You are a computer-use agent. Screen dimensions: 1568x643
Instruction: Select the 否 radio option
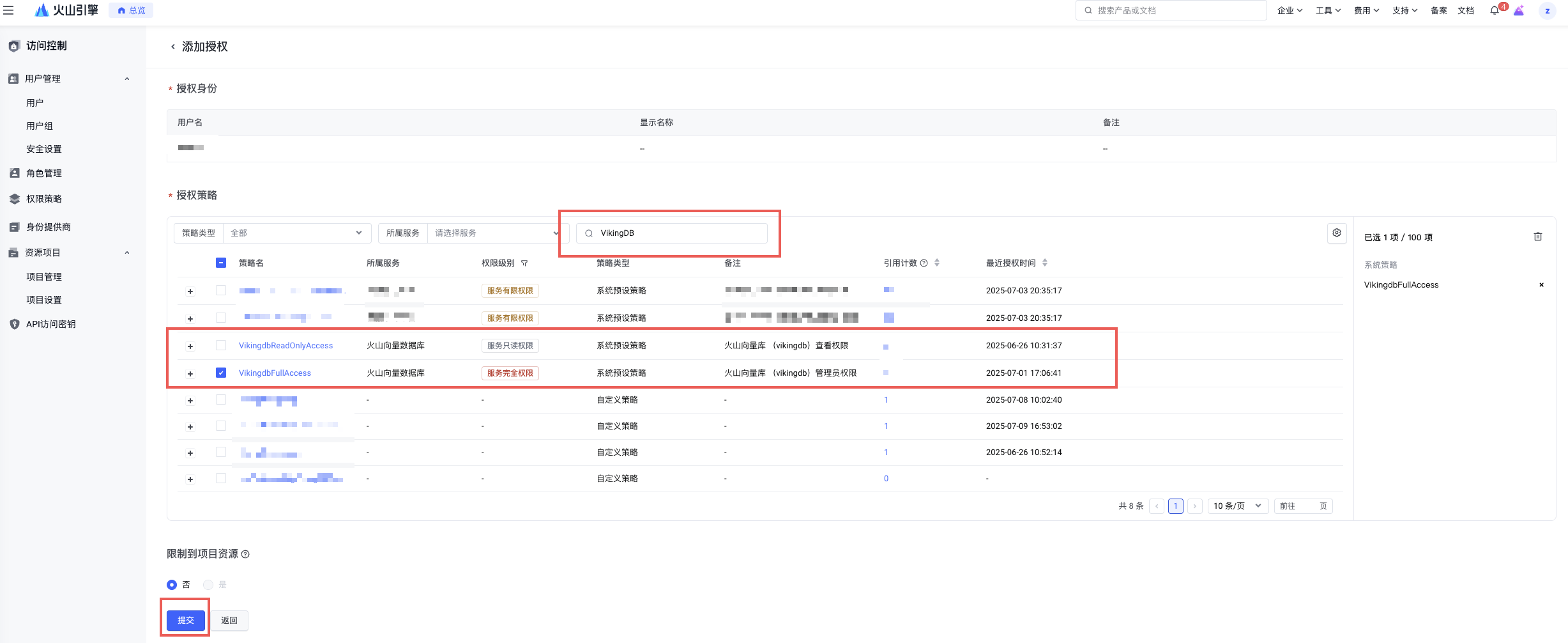tap(172, 585)
